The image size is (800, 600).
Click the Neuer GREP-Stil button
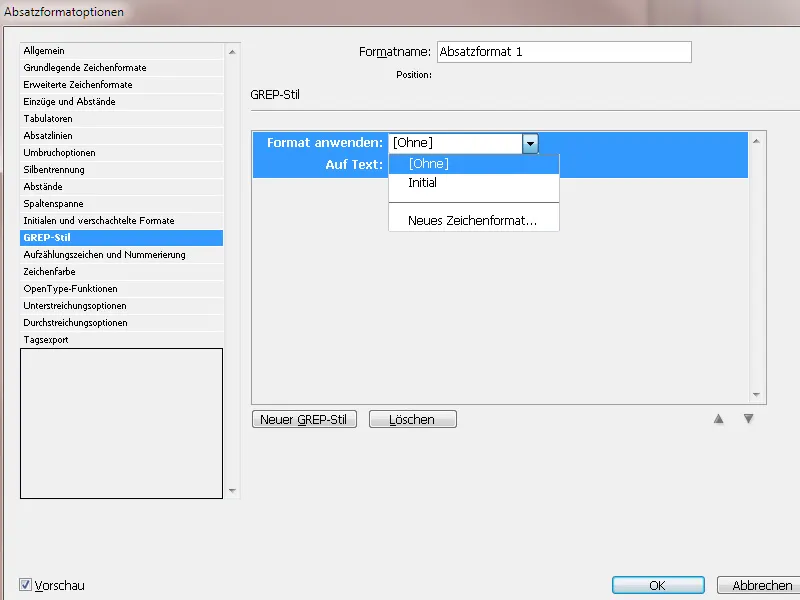tap(304, 419)
